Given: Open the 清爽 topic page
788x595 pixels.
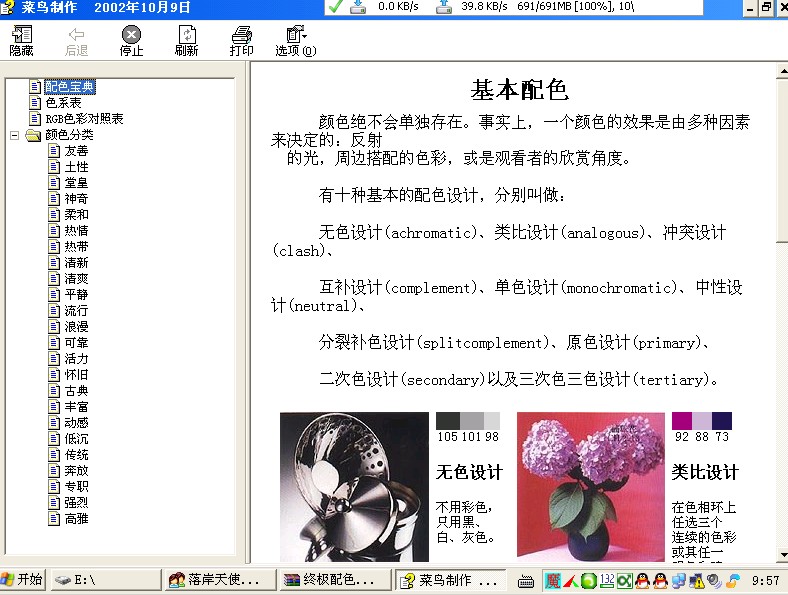Looking at the screenshot, I should [x=76, y=279].
